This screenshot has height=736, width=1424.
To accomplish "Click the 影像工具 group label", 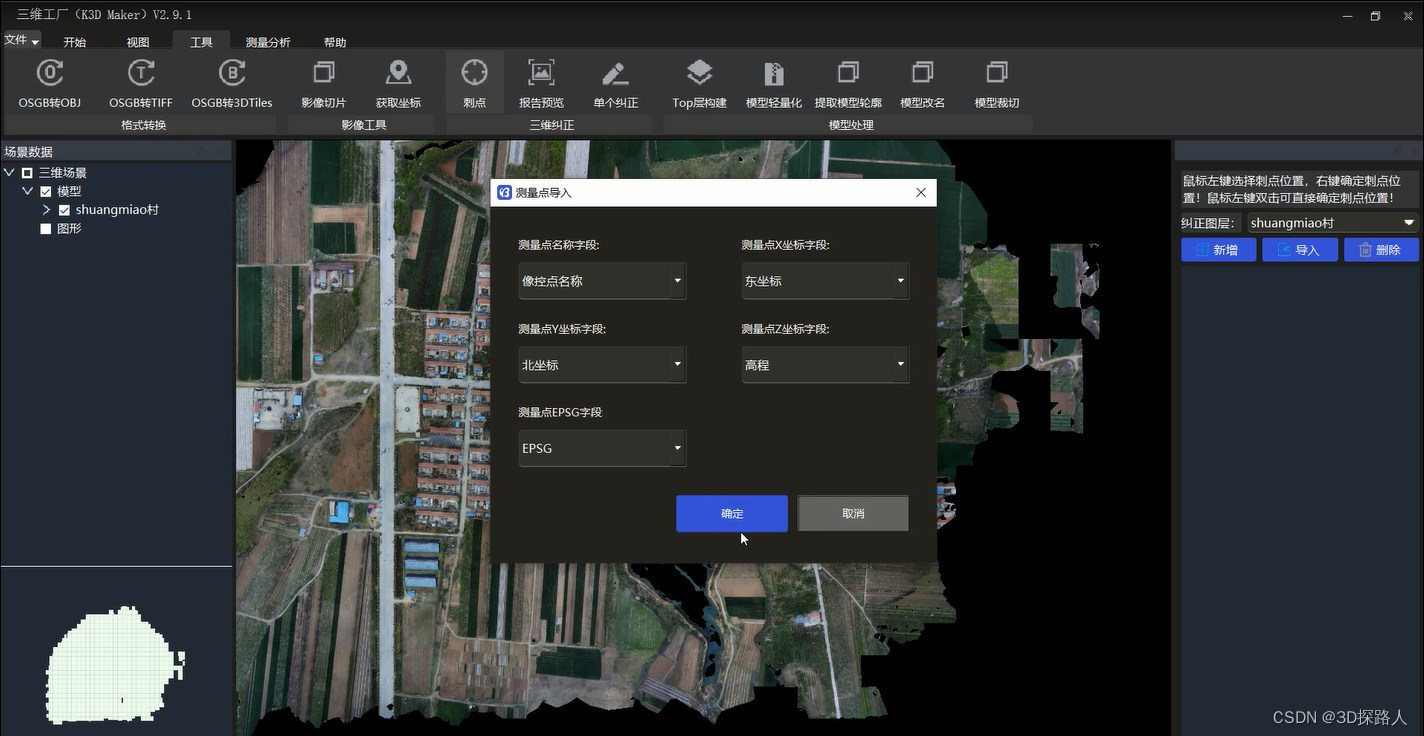I will [x=363, y=125].
